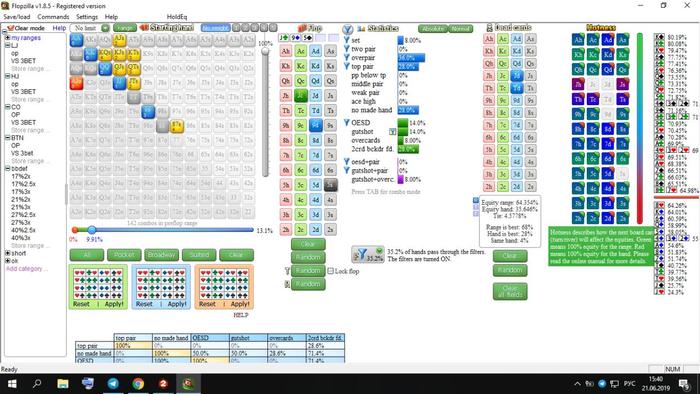Click Clear all fields button
700x394 pixels.
[510, 291]
